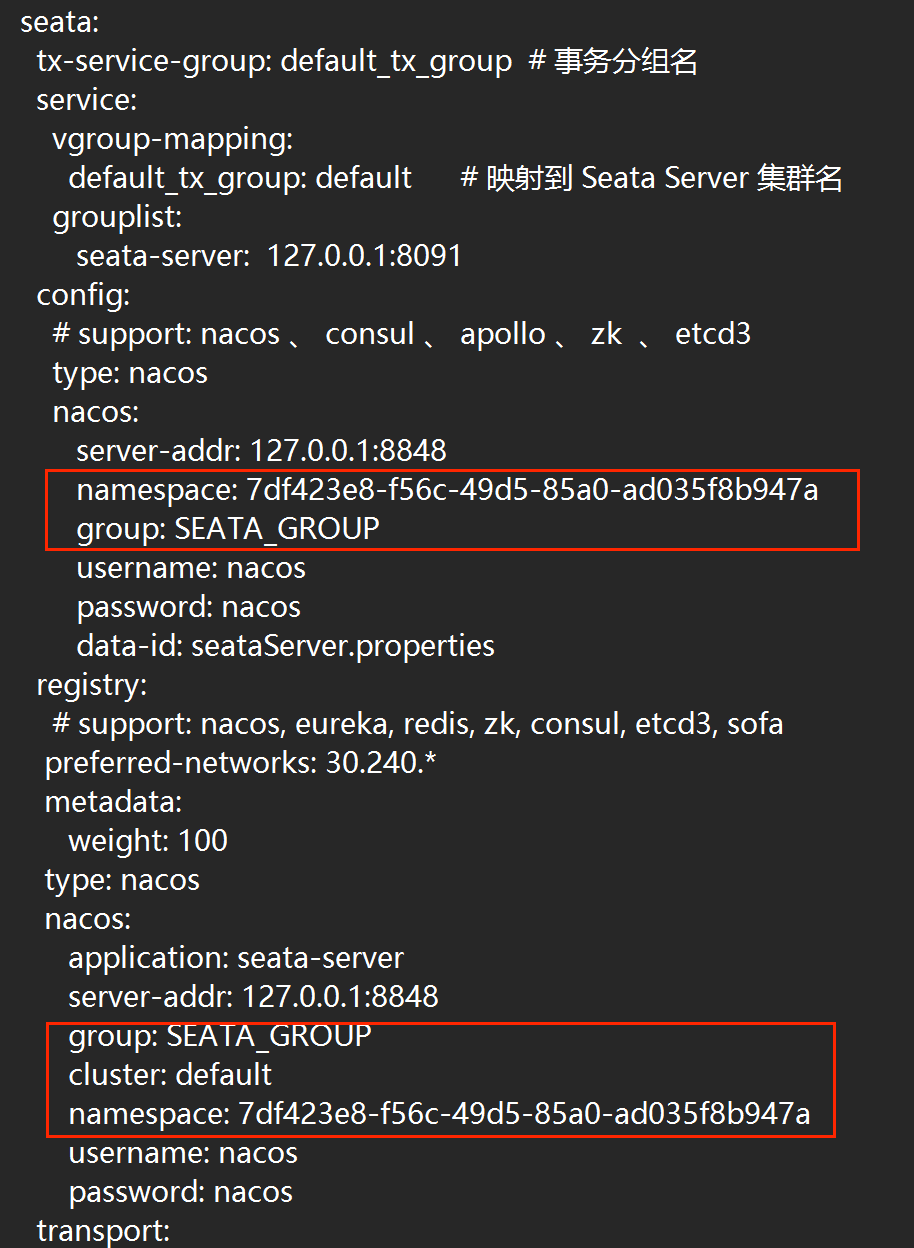This screenshot has width=914, height=1248.
Task: Click the 'metadata:' key
Action: (x=113, y=802)
